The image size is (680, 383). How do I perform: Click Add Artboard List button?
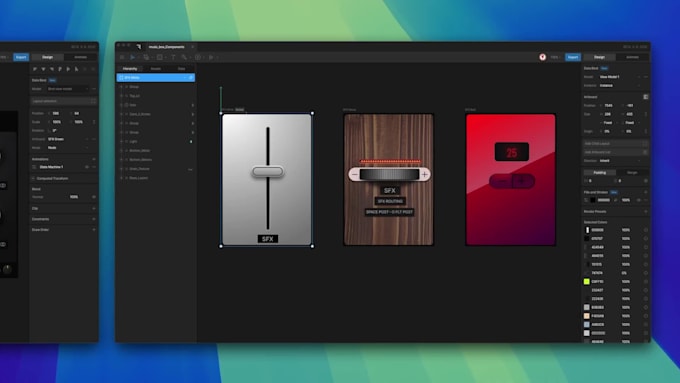pos(615,152)
